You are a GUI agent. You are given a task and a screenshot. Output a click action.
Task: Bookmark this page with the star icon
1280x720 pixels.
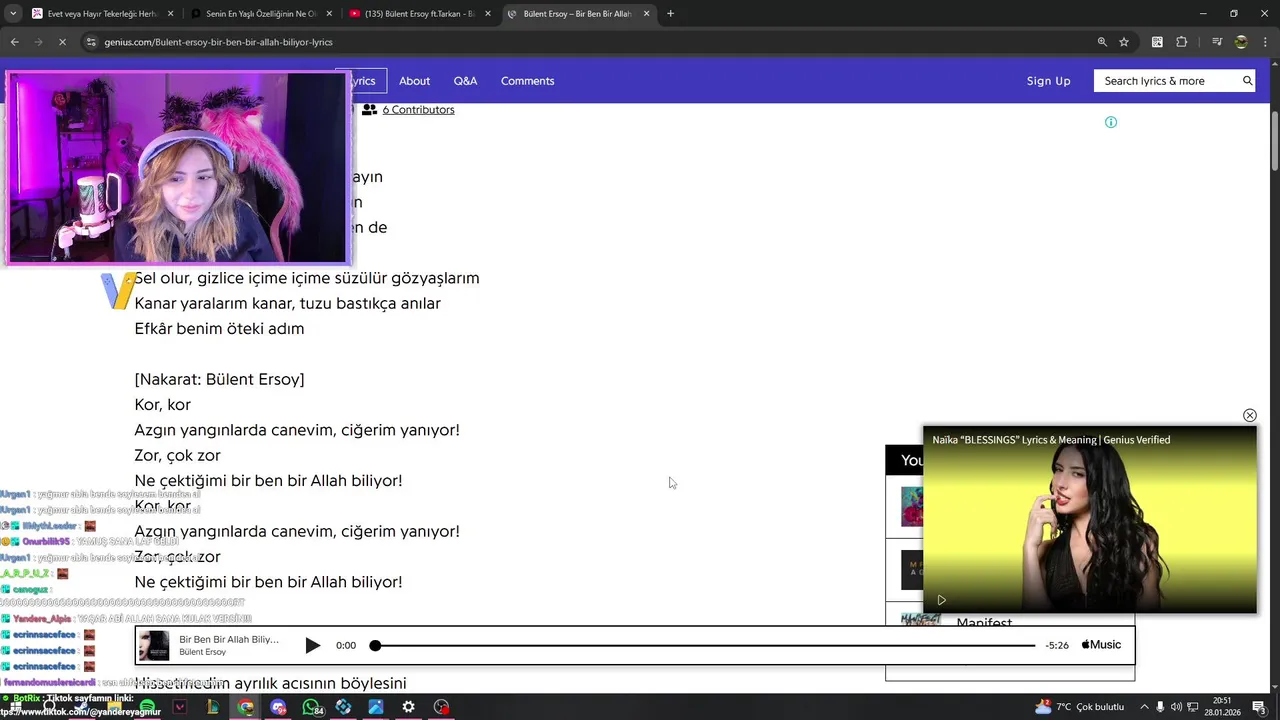tap(1124, 42)
